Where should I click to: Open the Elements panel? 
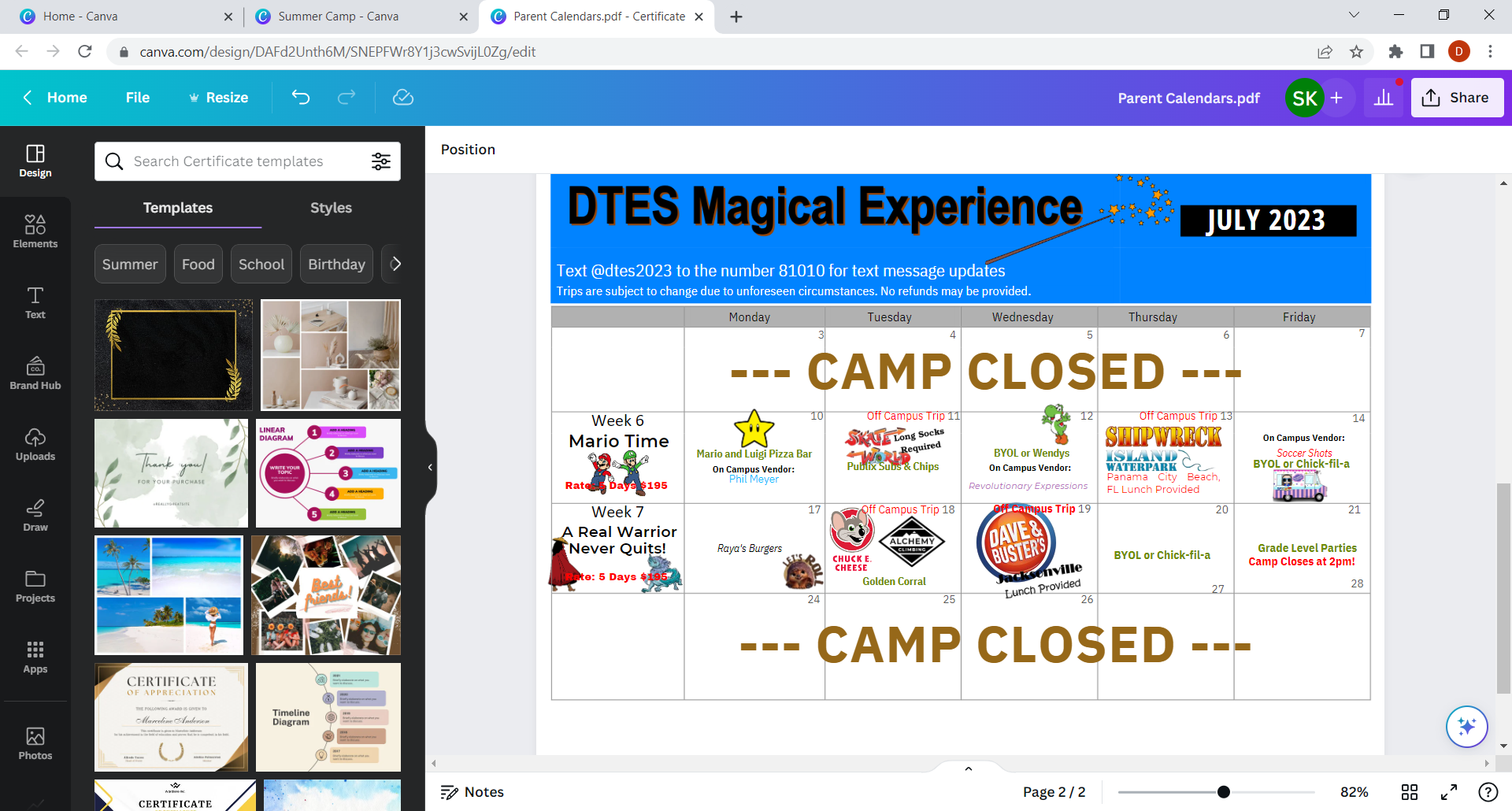click(x=35, y=232)
